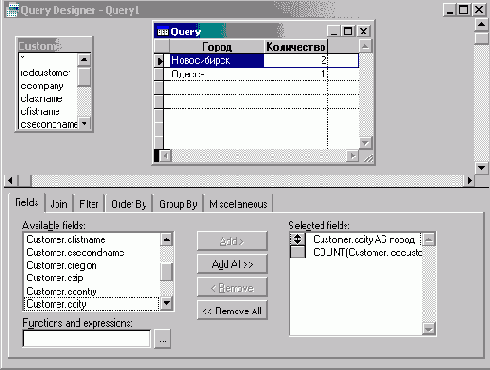Click down arrow of designer's vertical scrollbar

(x=481, y=167)
